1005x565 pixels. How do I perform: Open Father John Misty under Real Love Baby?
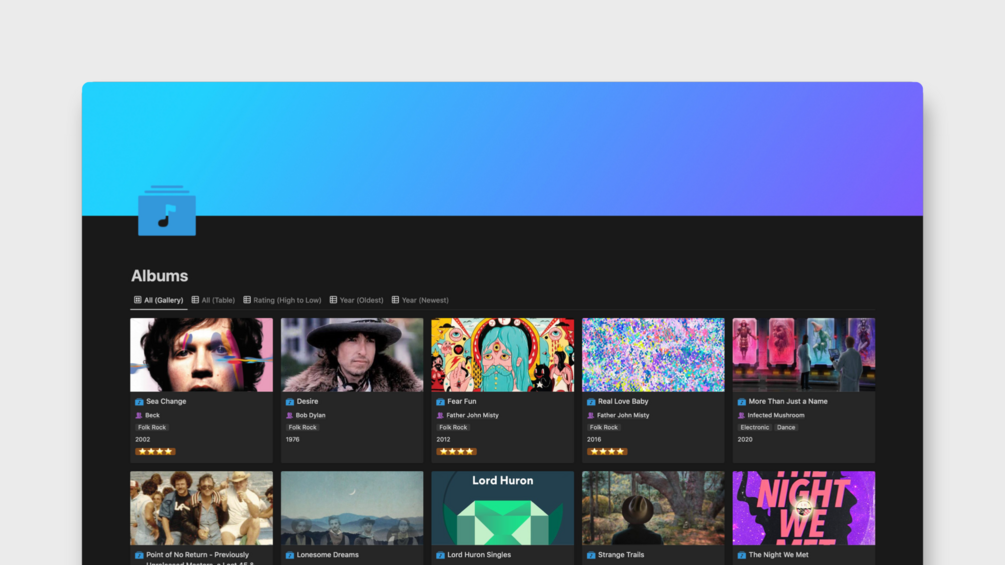pyautogui.click(x=623, y=415)
